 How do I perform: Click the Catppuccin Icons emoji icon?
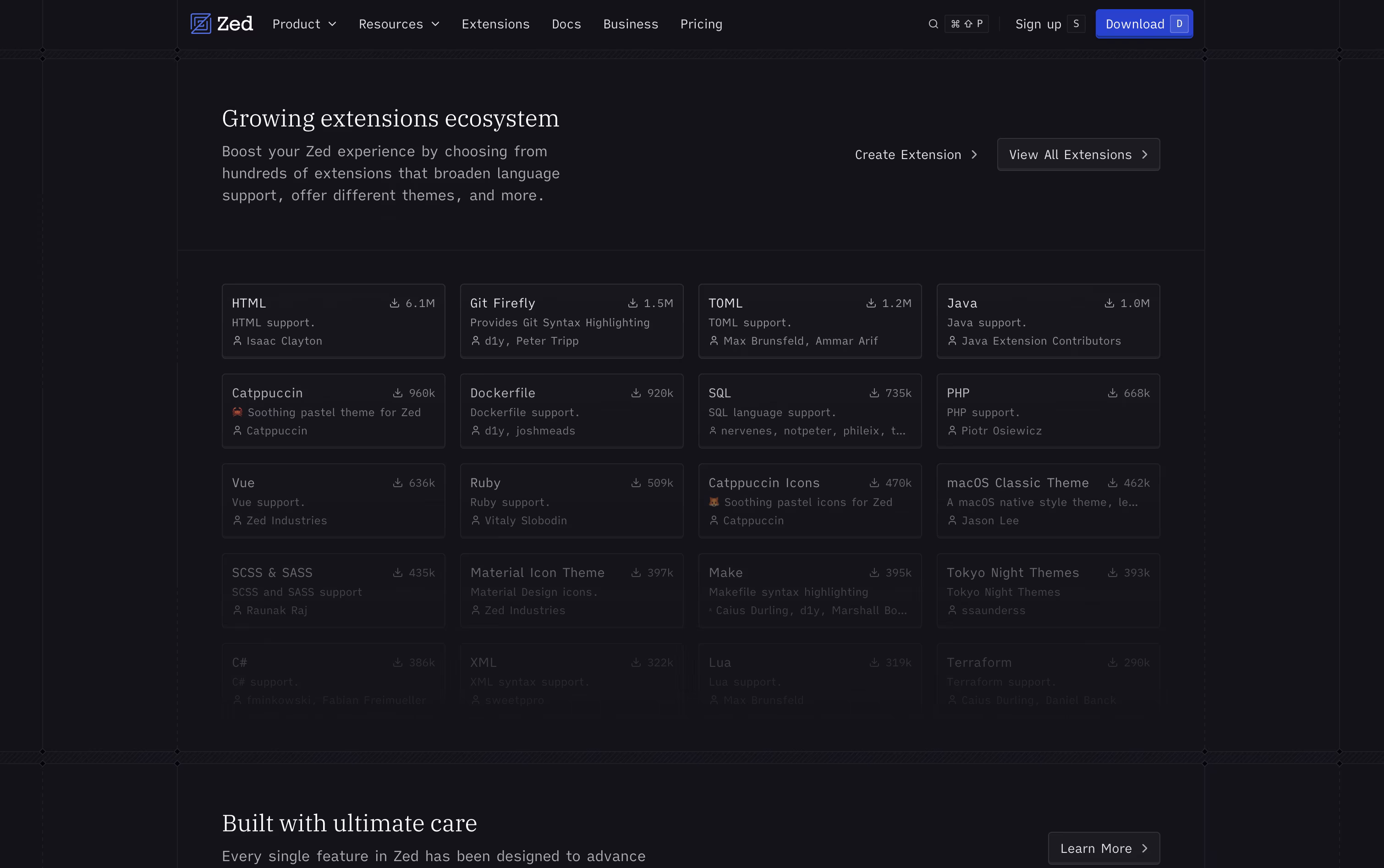pyautogui.click(x=714, y=502)
